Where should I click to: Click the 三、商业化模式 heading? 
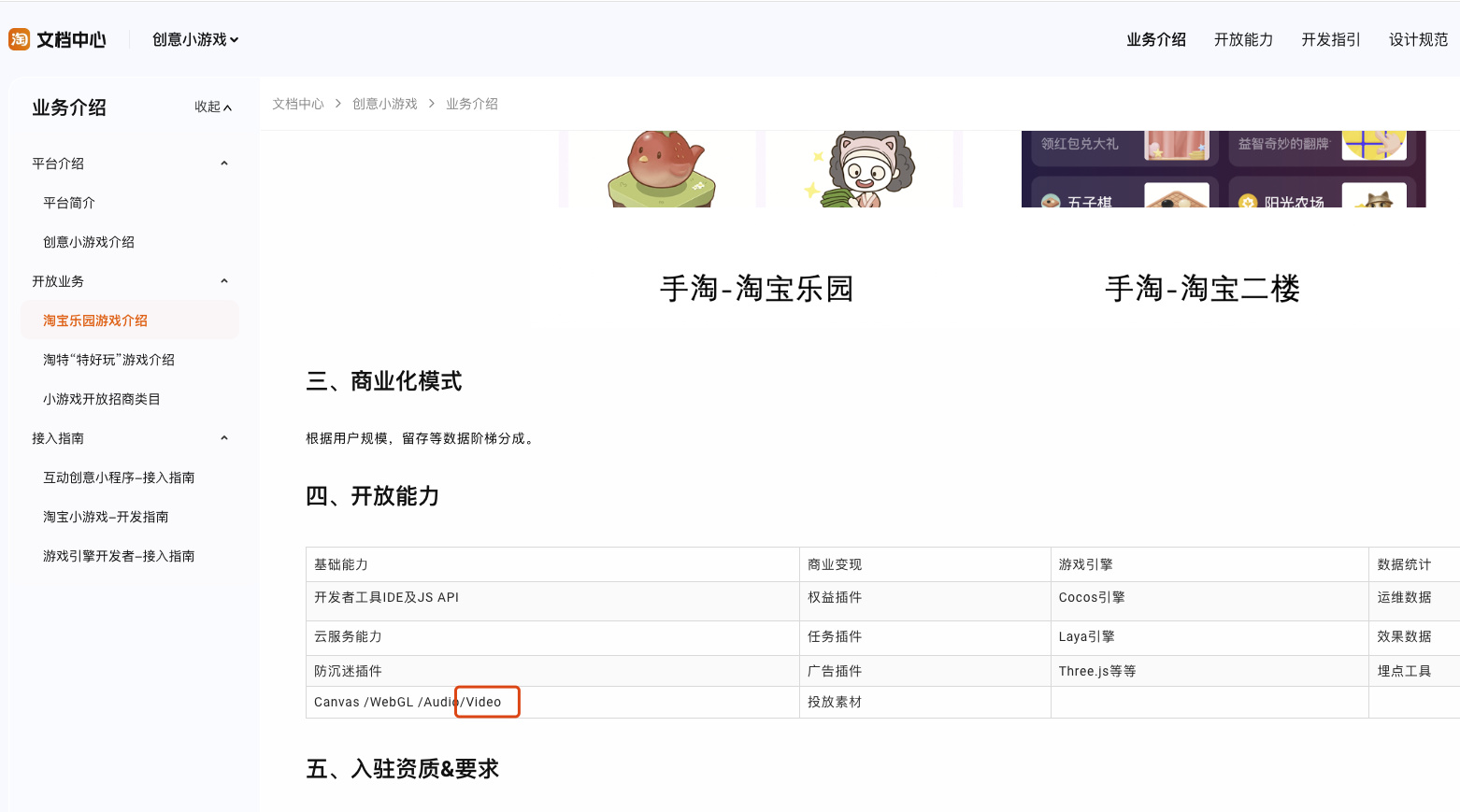click(x=384, y=381)
